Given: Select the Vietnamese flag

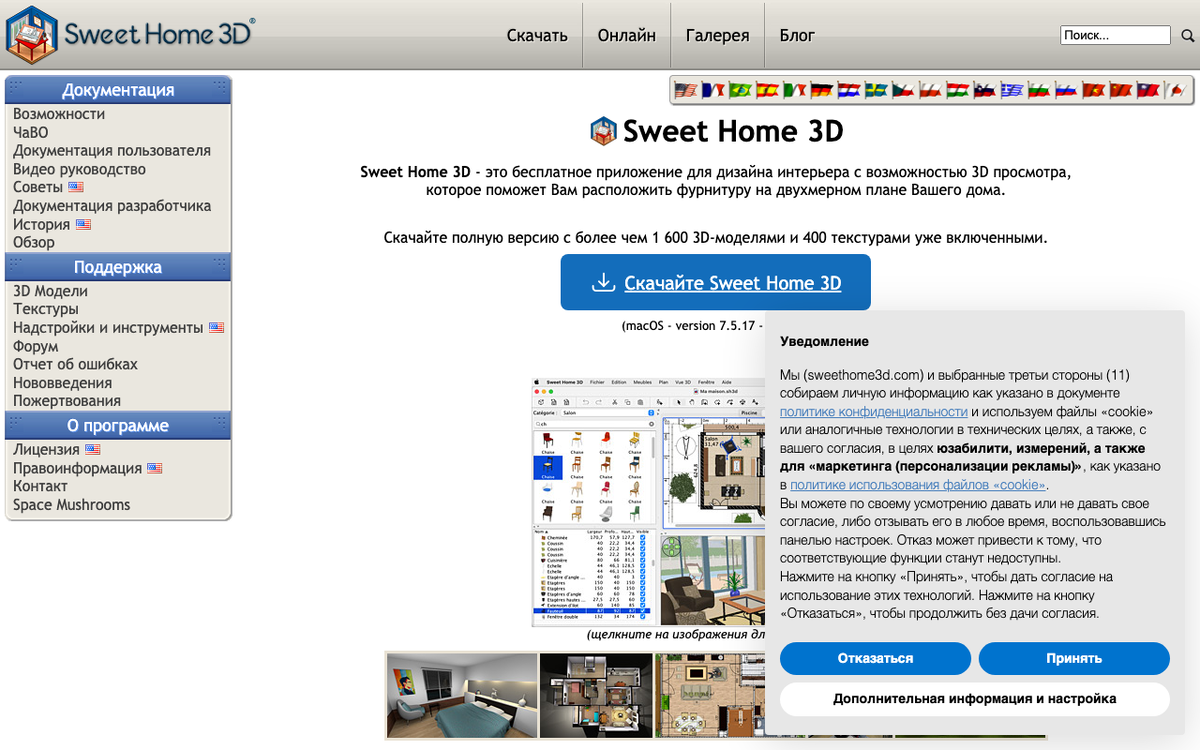Looking at the screenshot, I should (1093, 90).
